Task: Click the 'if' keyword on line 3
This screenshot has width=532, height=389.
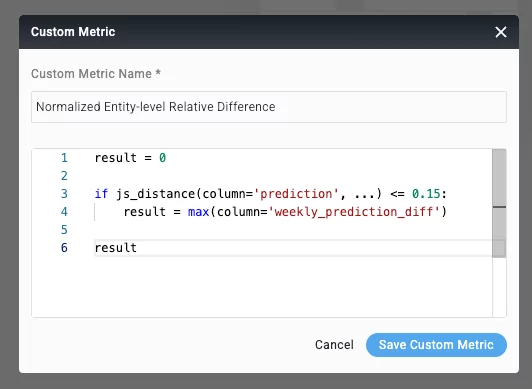Action: (101, 194)
